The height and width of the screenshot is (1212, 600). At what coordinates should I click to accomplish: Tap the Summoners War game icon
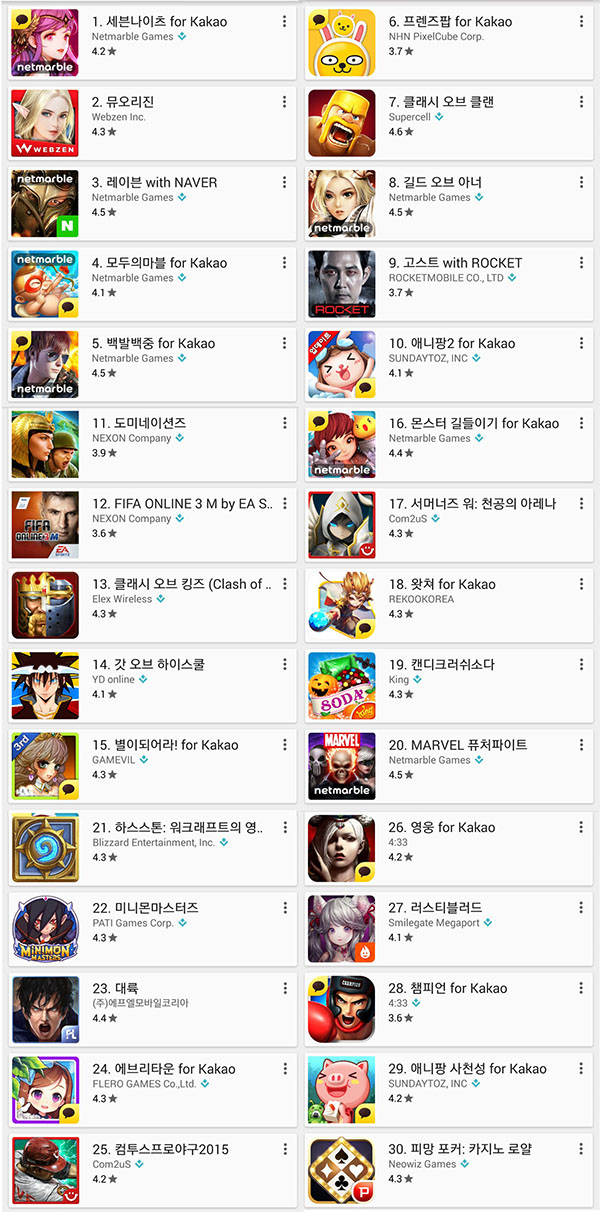[342, 525]
